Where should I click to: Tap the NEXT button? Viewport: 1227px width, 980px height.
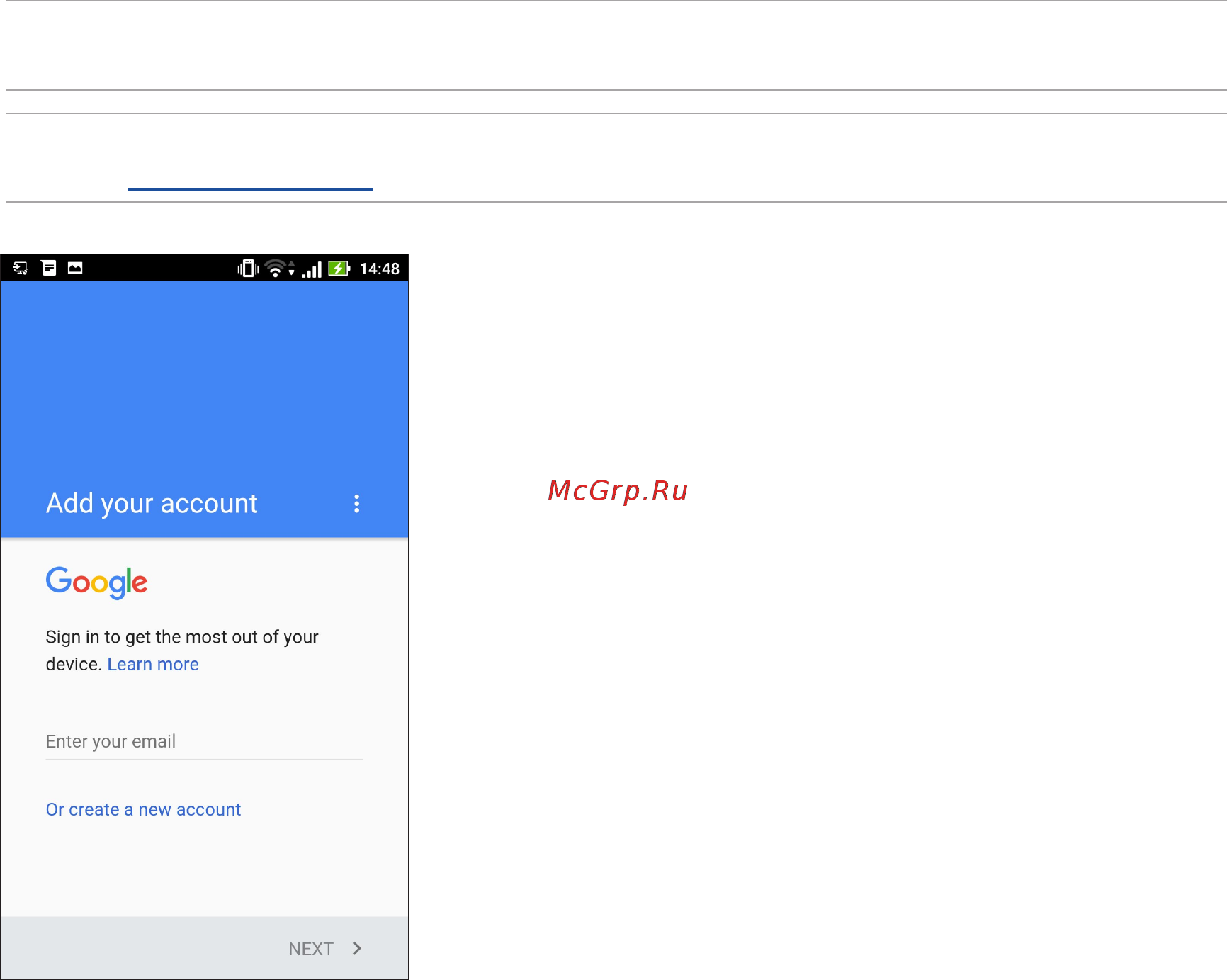click(311, 949)
